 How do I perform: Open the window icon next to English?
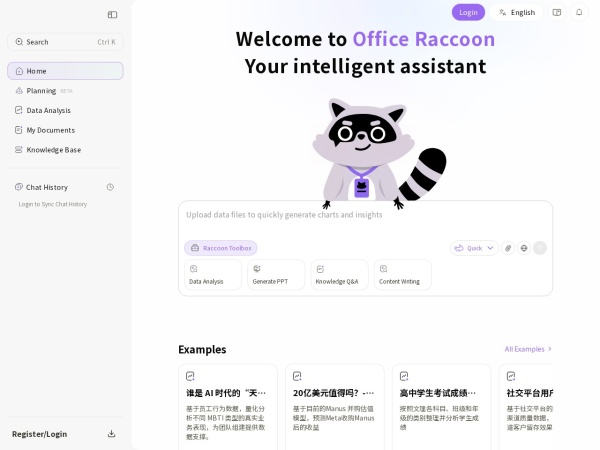[x=557, y=12]
